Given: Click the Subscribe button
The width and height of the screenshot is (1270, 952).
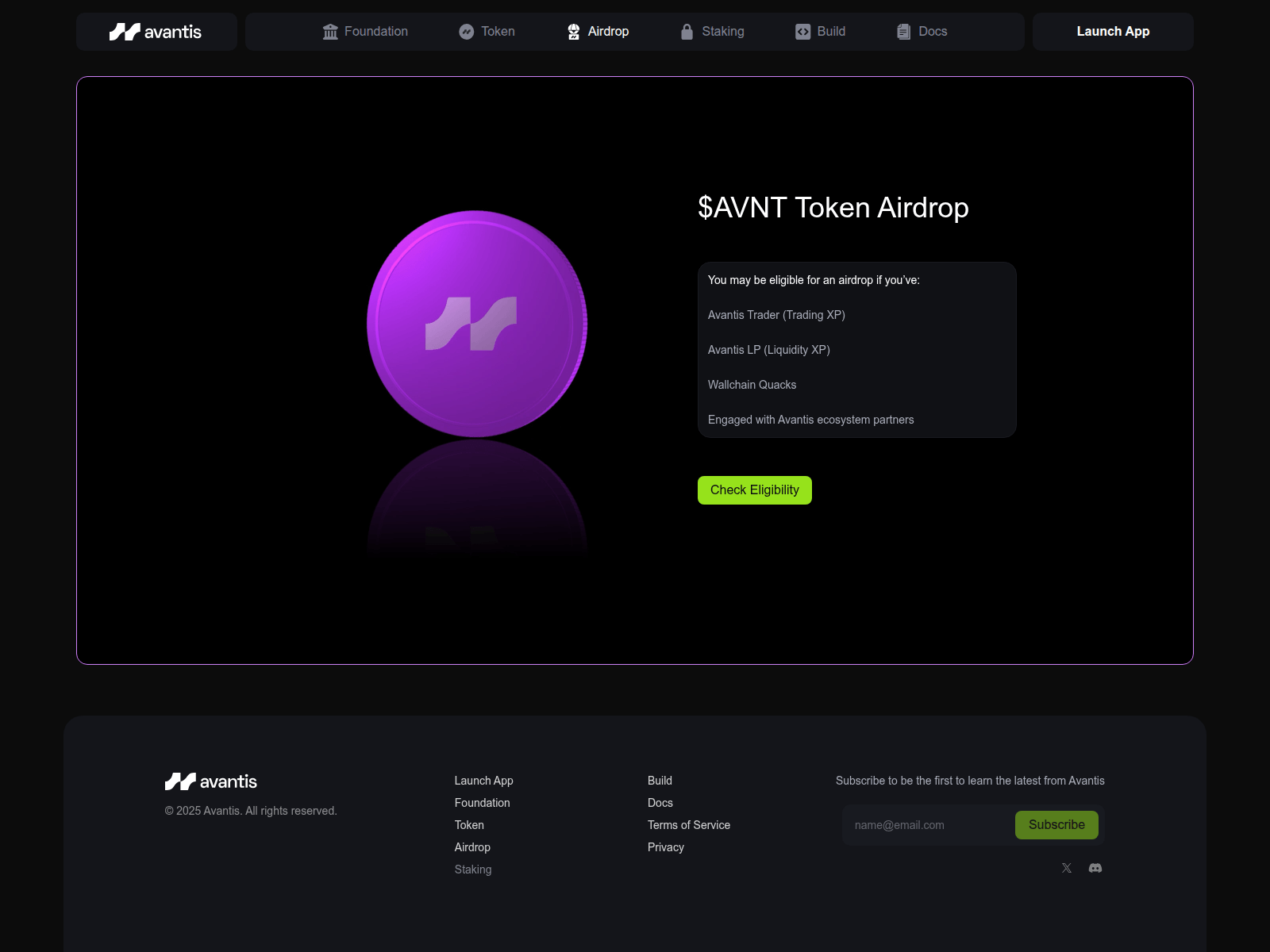Looking at the screenshot, I should pos(1056,824).
